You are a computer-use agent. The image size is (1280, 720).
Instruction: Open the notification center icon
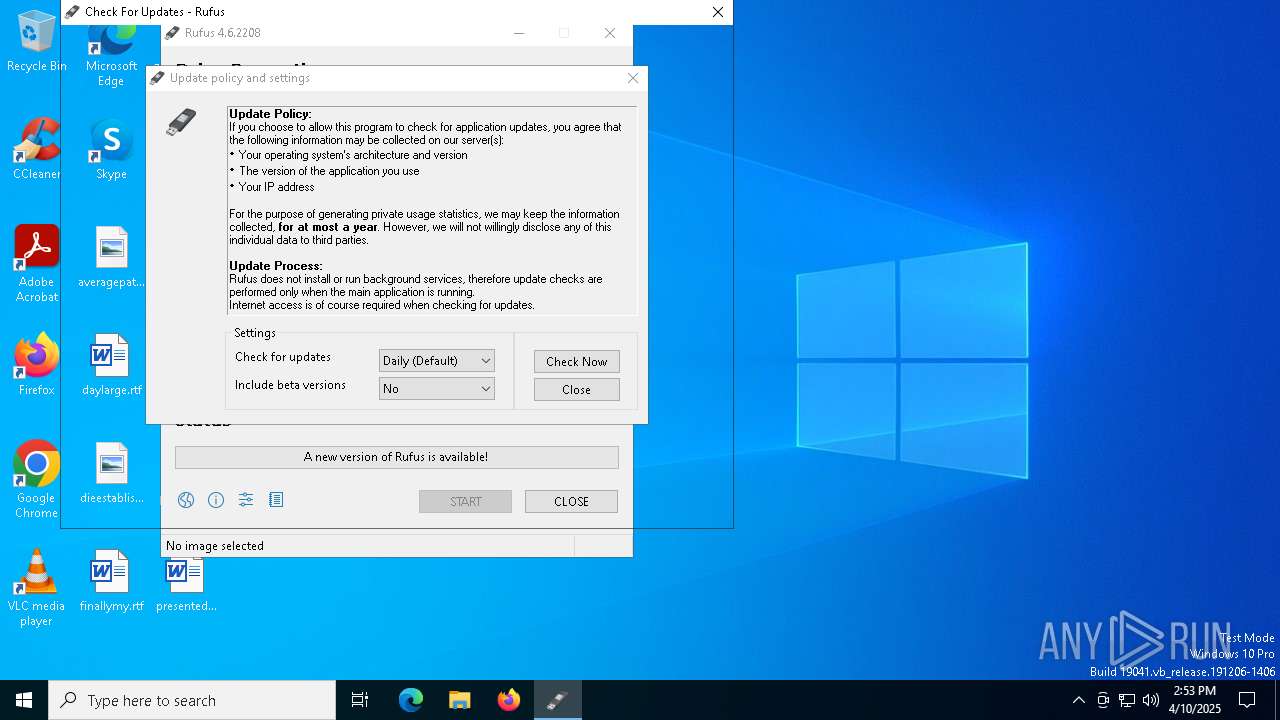coord(1247,700)
